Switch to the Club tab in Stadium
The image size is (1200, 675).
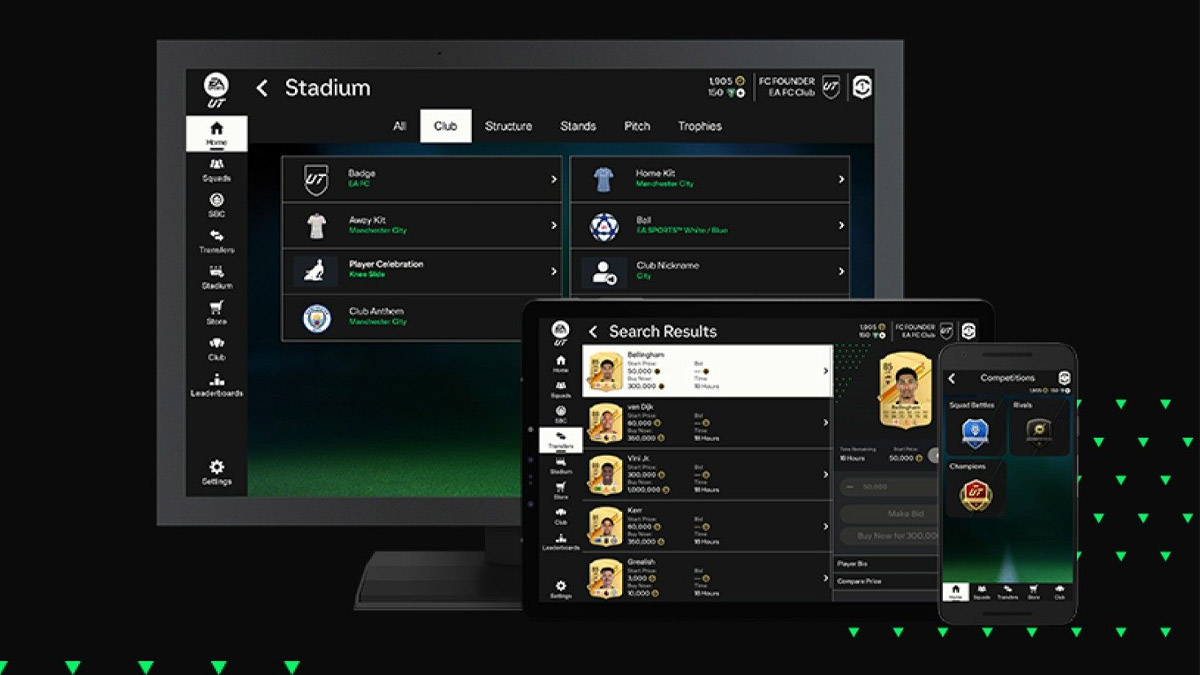(445, 126)
